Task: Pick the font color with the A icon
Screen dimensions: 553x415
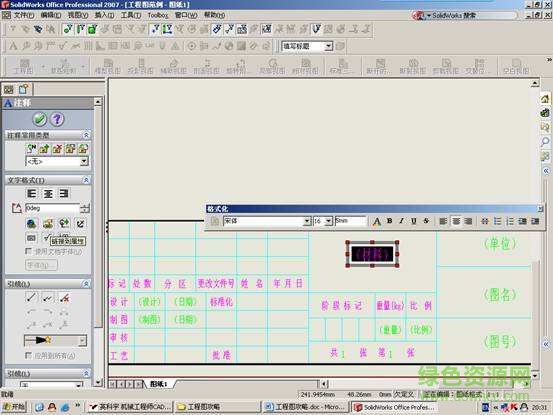Action: click(x=377, y=221)
